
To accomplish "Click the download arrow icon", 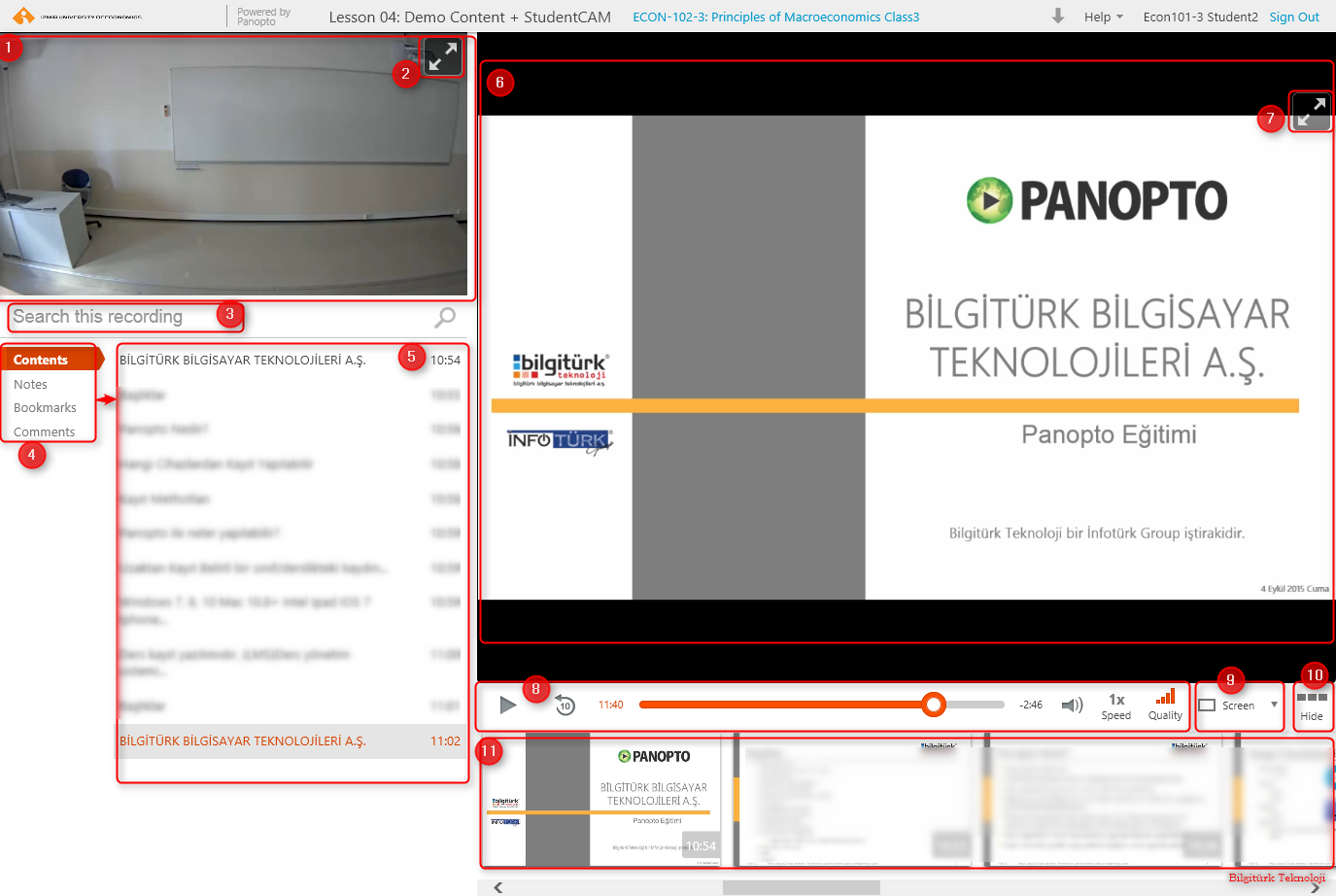I will click(x=1058, y=16).
